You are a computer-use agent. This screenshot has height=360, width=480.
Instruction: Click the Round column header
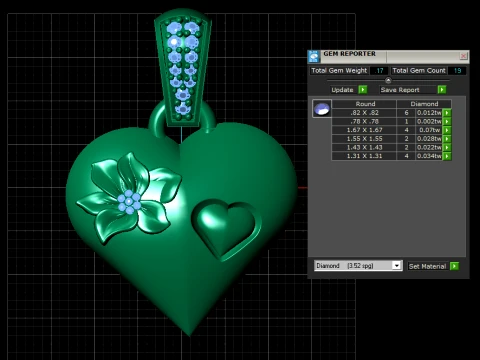point(364,104)
